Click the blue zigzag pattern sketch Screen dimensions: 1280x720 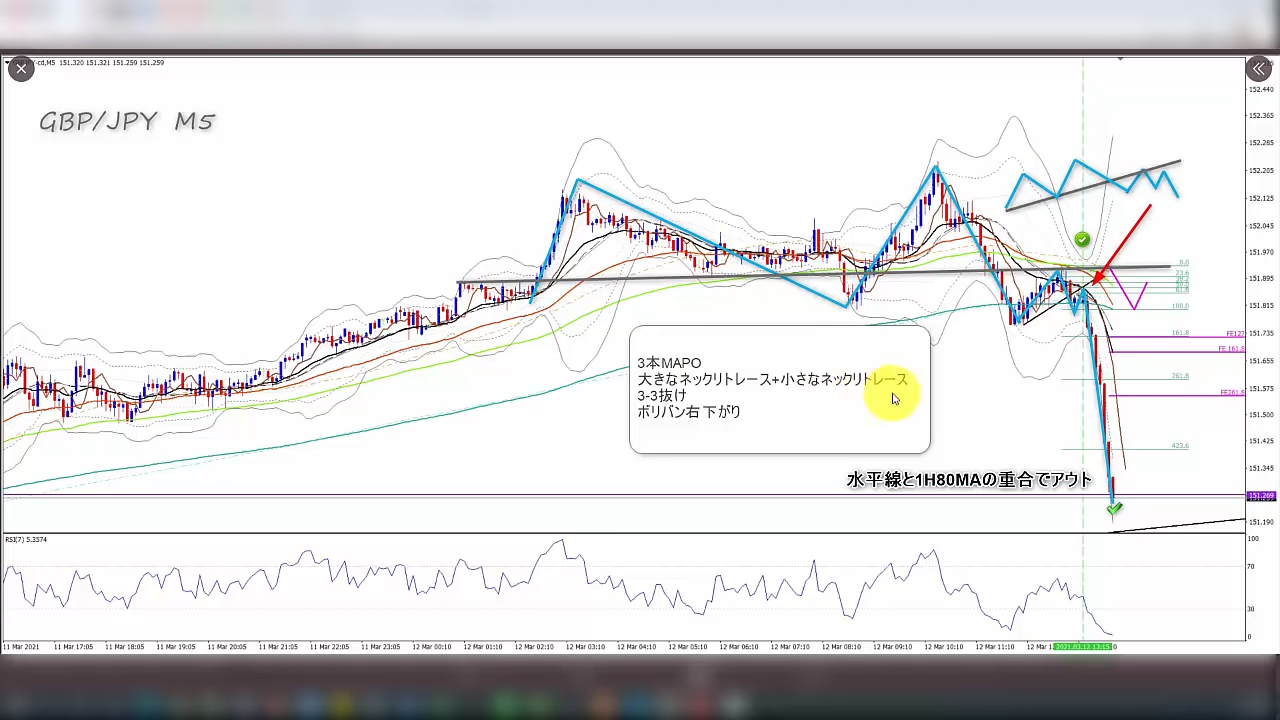click(1097, 178)
